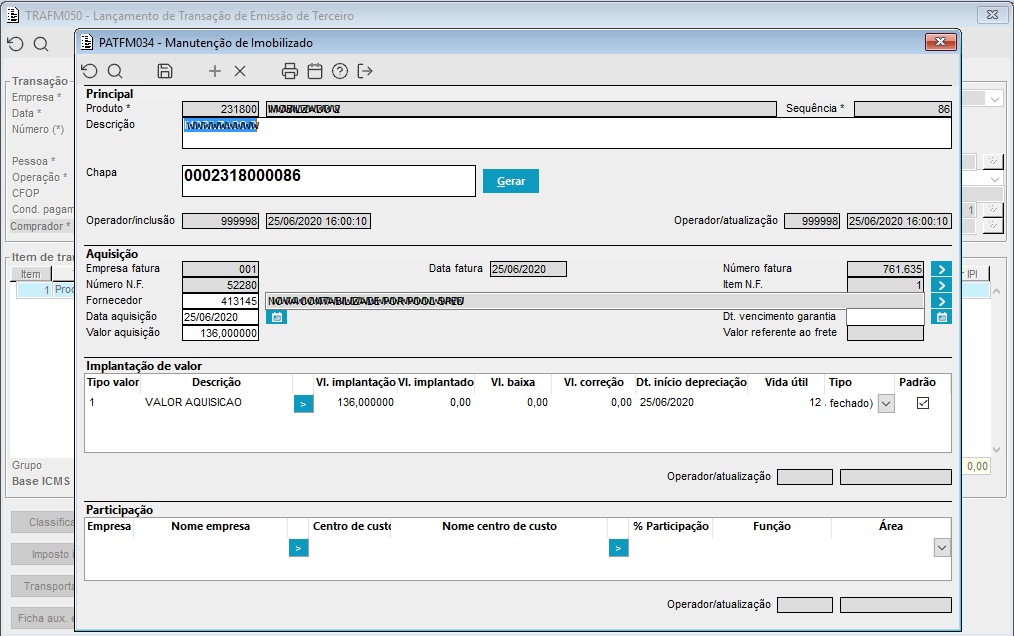Viewport: 1014px width, 636px height.
Task: Click undo icon in TRAFM050 background window
Action: tap(16, 44)
